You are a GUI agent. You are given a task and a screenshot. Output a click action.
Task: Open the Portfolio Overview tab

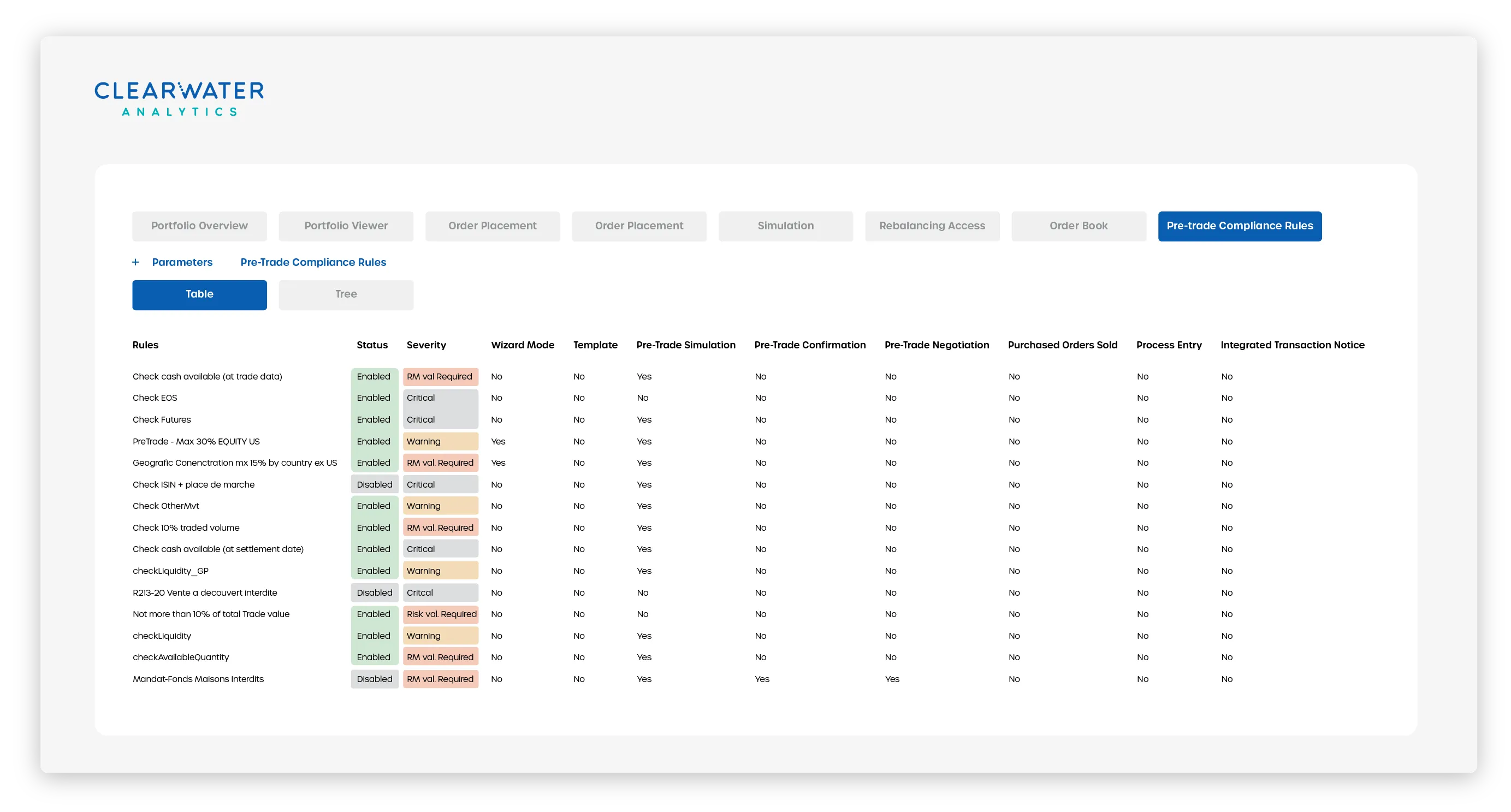coord(199,226)
